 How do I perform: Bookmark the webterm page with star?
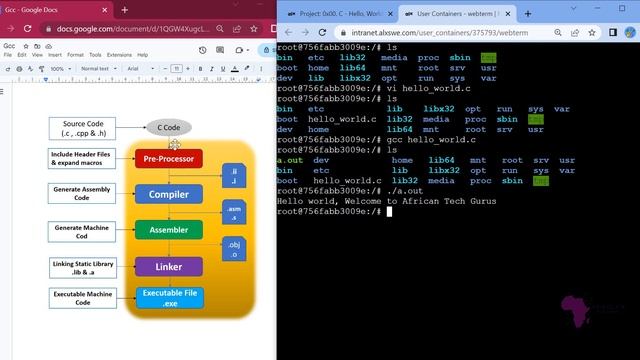(x=592, y=33)
